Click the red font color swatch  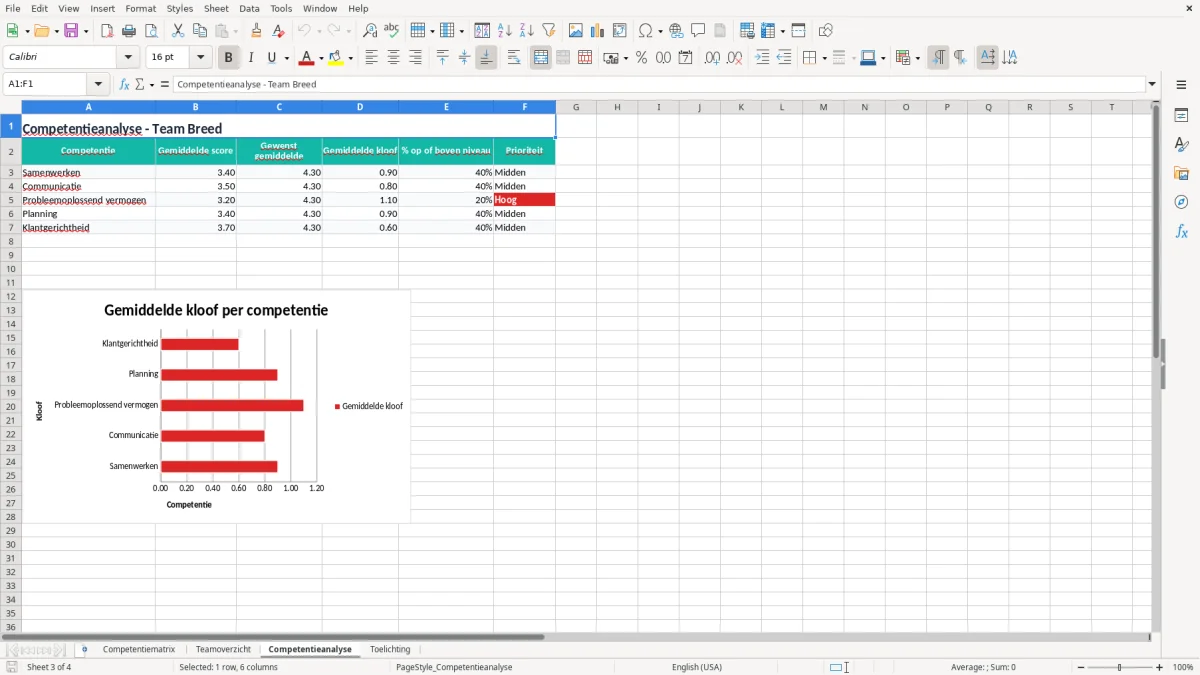click(307, 58)
